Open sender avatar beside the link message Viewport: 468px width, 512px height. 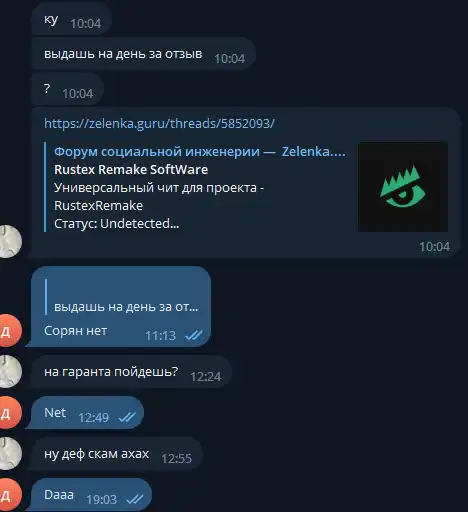9,241
